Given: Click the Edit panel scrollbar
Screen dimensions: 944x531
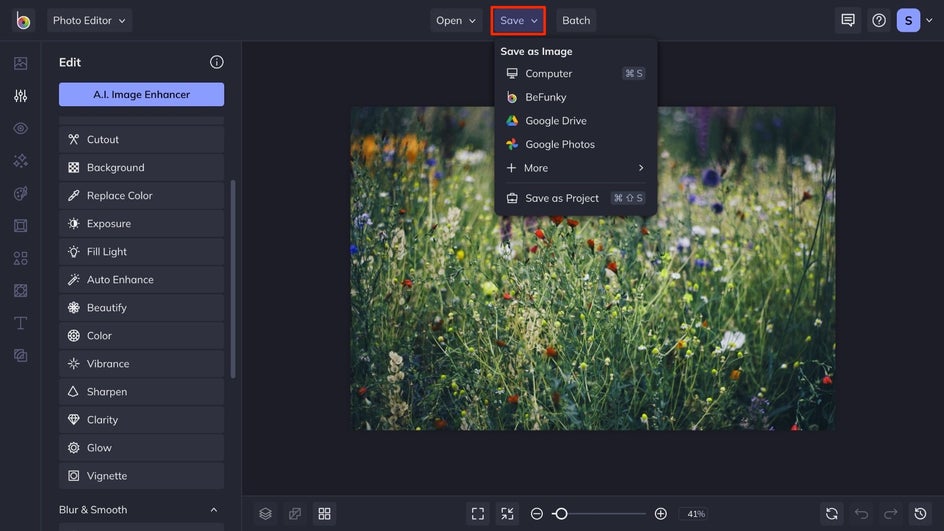Looking at the screenshot, I should [x=233, y=279].
